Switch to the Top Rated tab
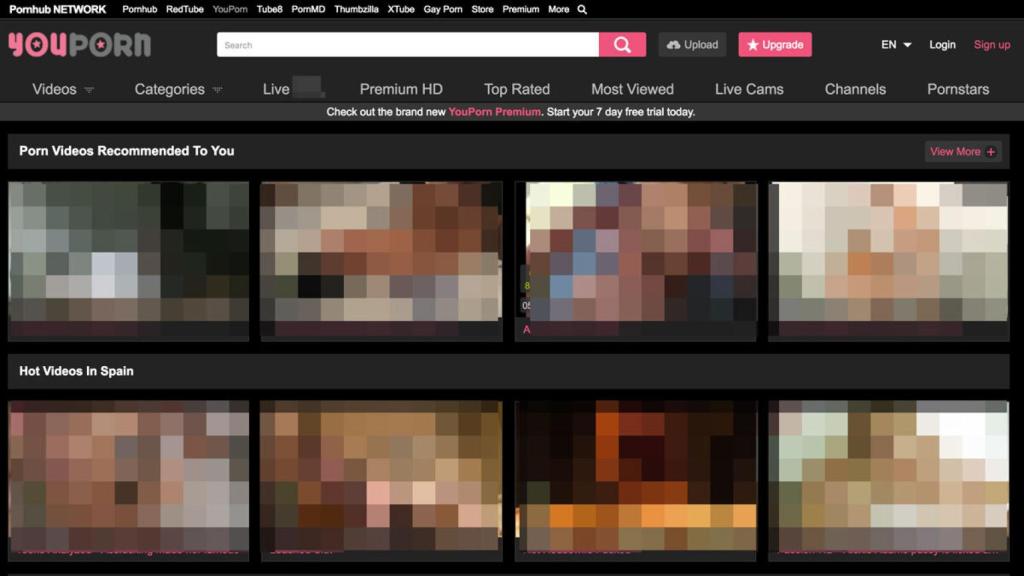 click(517, 89)
